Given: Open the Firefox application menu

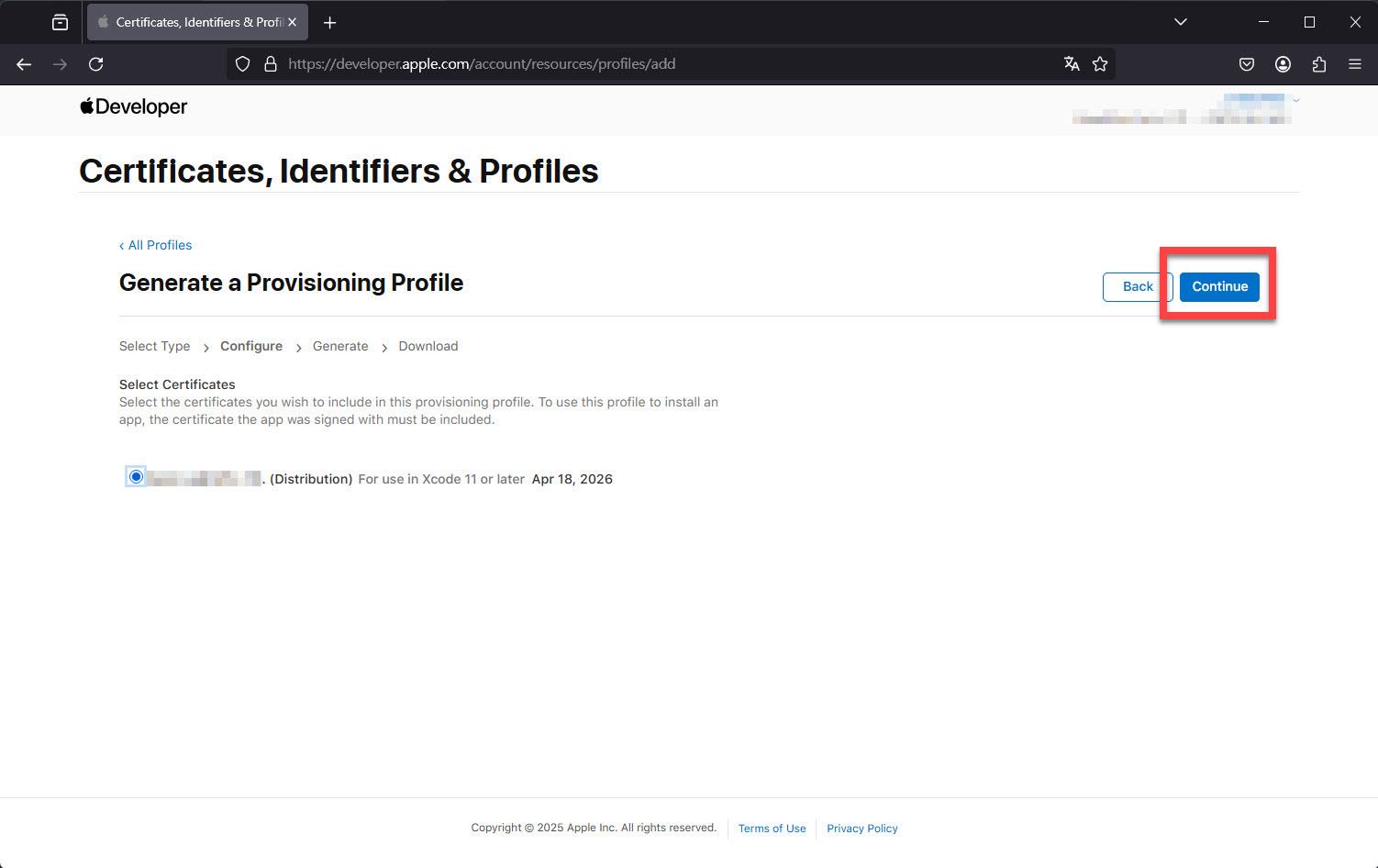Looking at the screenshot, I should coord(1355,64).
